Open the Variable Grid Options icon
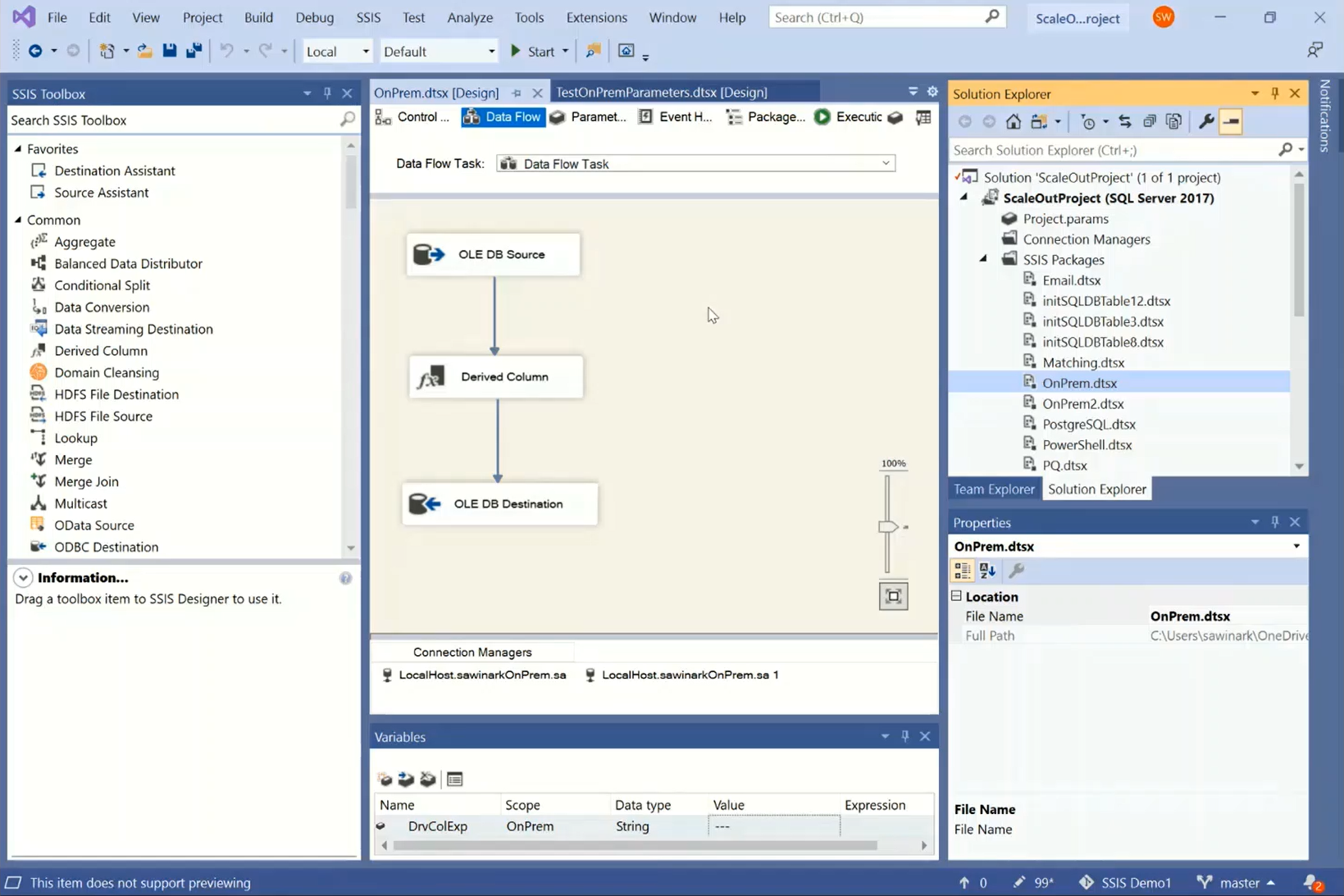The image size is (1344, 896). [x=455, y=779]
